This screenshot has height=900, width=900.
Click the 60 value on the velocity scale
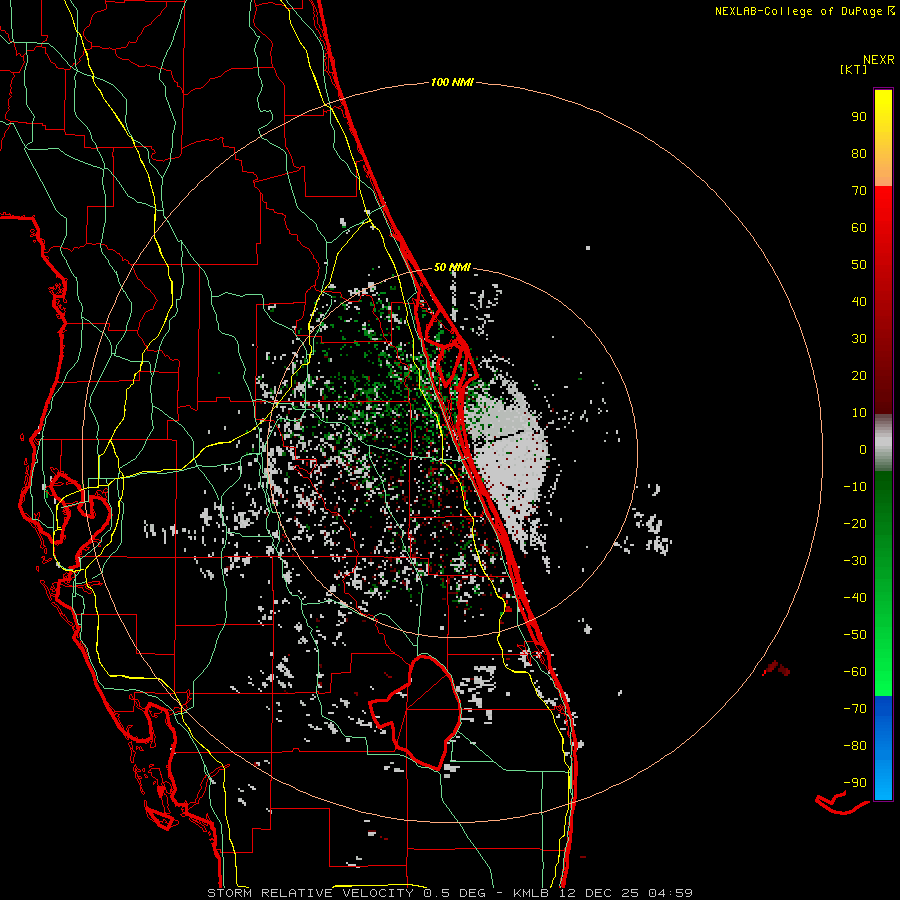point(859,227)
